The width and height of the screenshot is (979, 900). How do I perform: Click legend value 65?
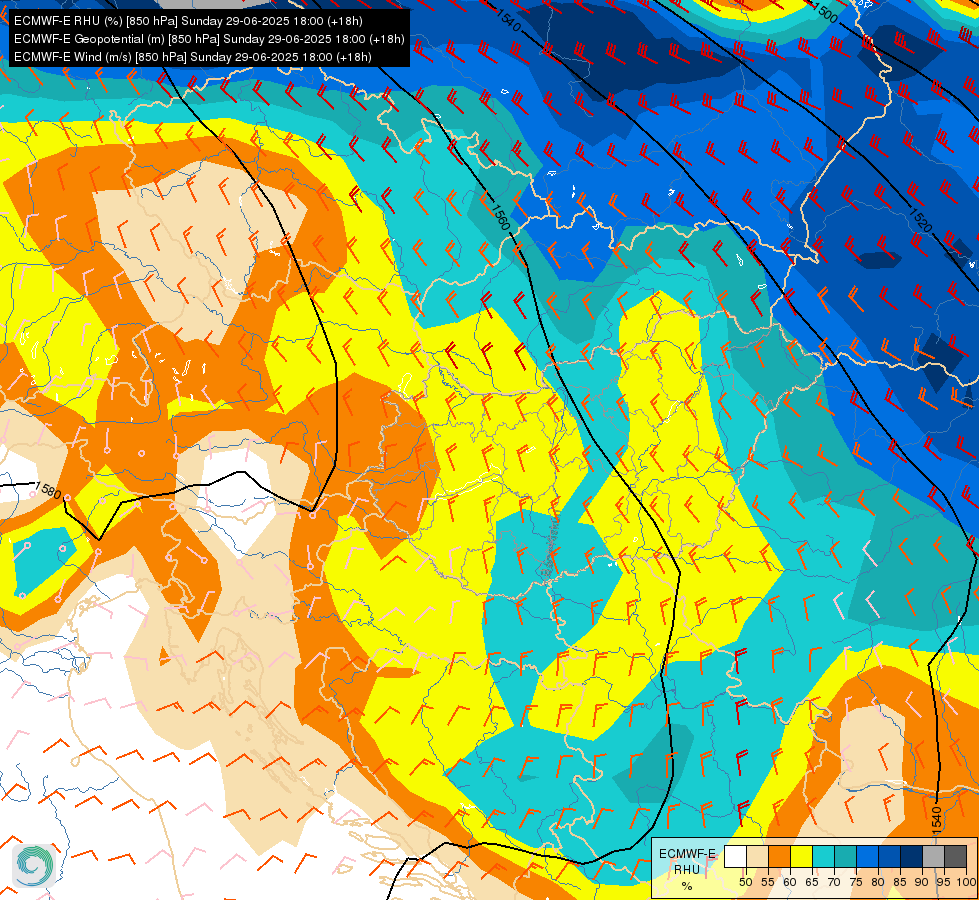[812, 882]
